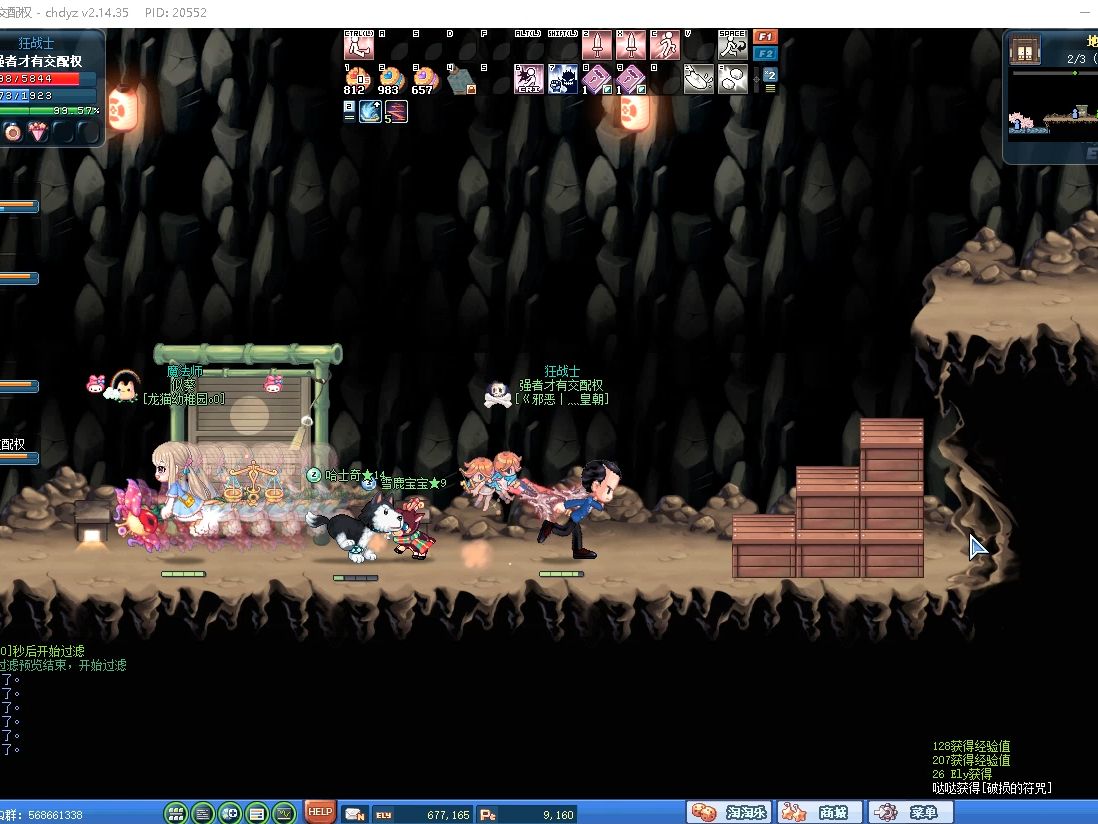Activate the sword skill in slot X
Image resolution: width=1098 pixels, height=824 pixels.
tap(631, 46)
